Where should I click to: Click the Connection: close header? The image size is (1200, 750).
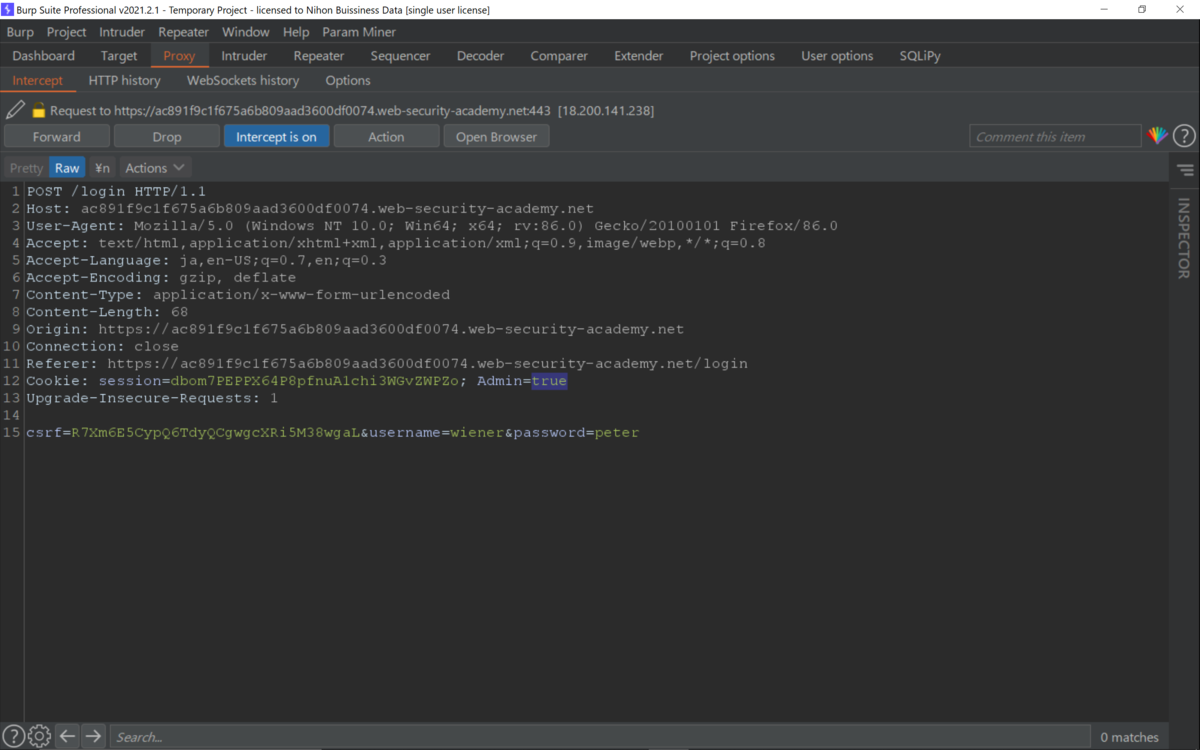coord(103,346)
